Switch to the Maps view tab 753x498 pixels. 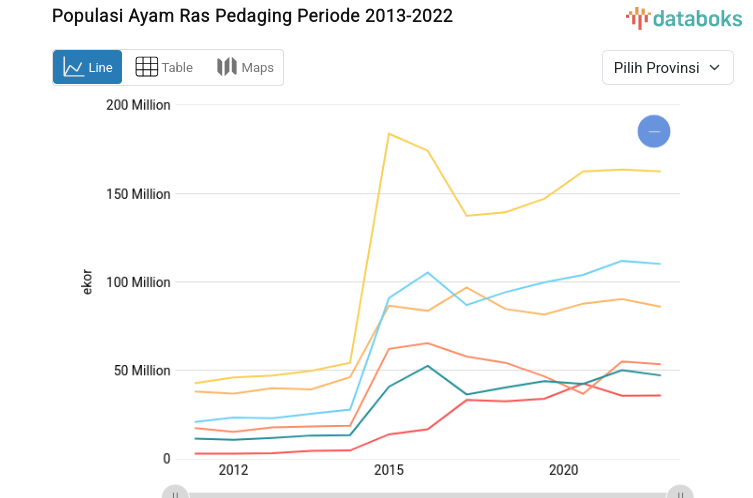pos(245,67)
